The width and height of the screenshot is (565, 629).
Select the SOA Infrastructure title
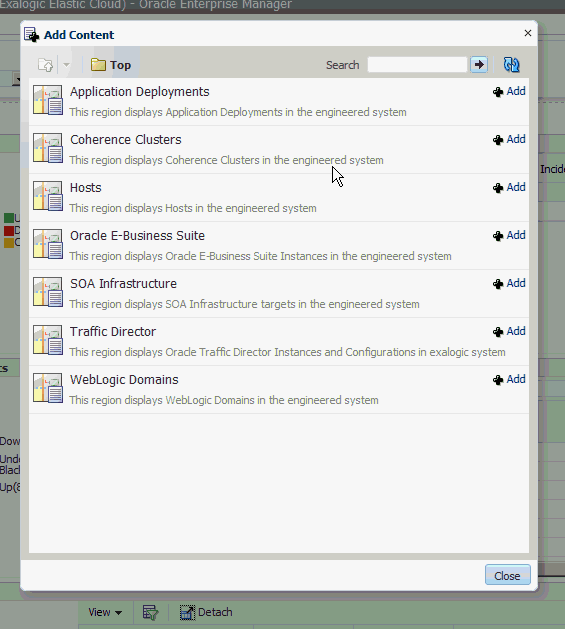coord(123,284)
